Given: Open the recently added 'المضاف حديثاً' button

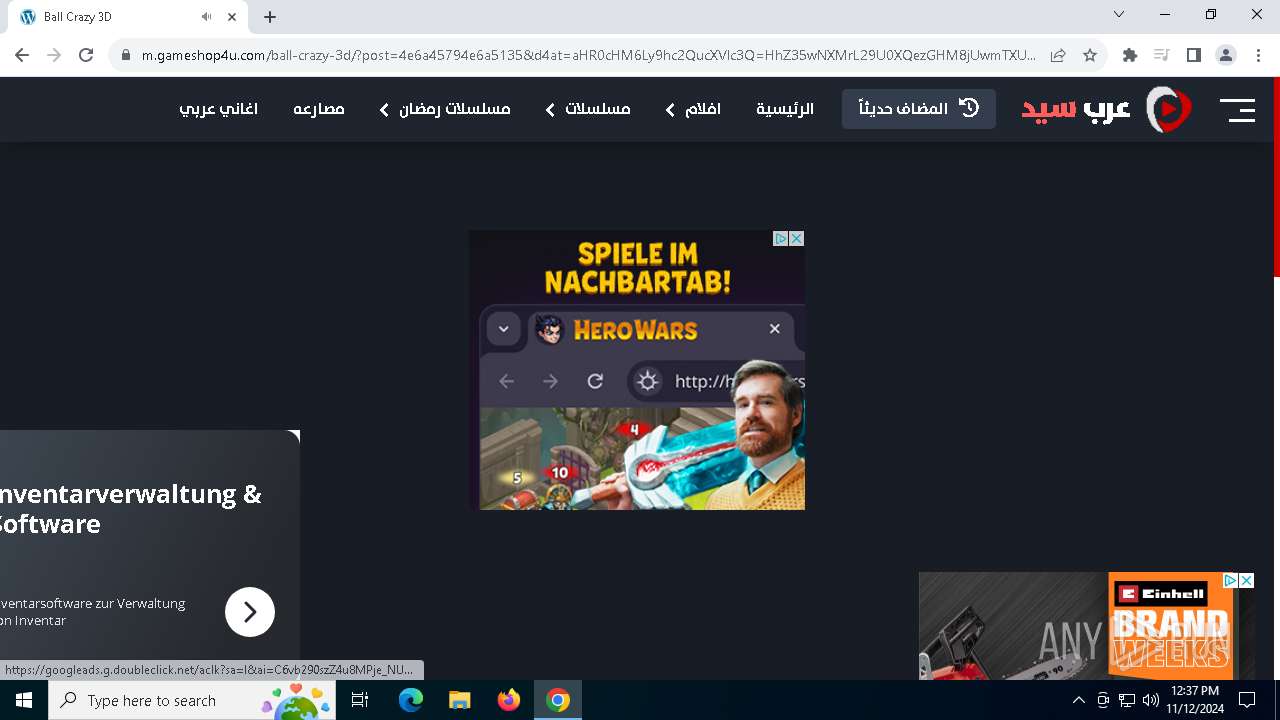Looking at the screenshot, I should click(919, 109).
